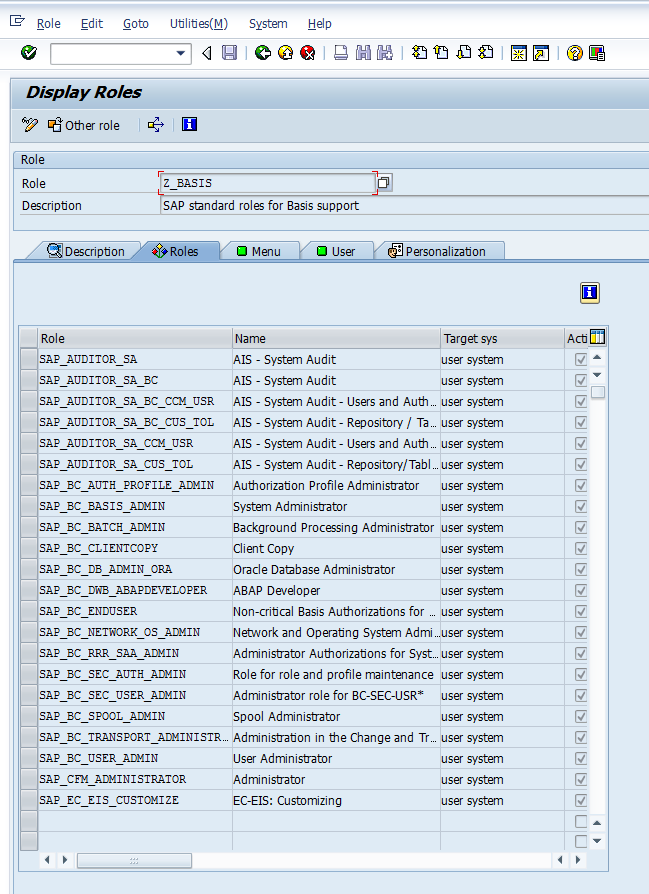The width and height of the screenshot is (649, 894).
Task: Toggle Active checkbox for SAP_CFM_ADMINISTRATOR
Action: click(581, 779)
